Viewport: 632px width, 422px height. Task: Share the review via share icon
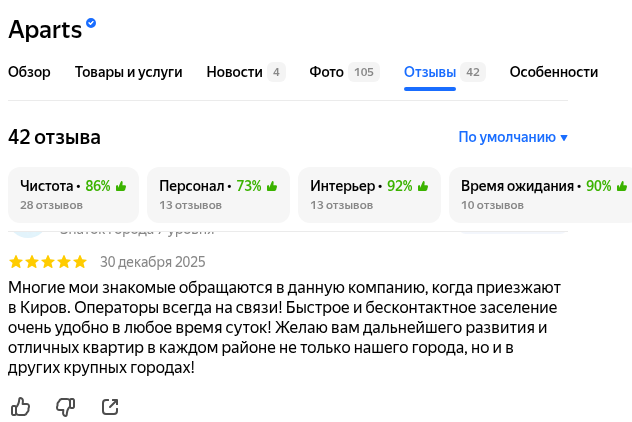[x=110, y=406]
